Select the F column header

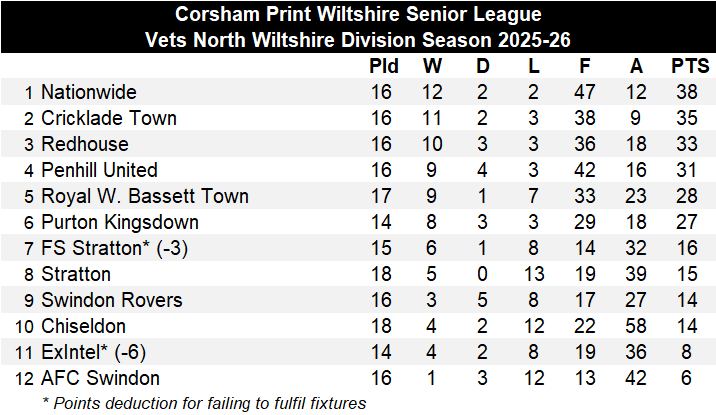[584, 67]
